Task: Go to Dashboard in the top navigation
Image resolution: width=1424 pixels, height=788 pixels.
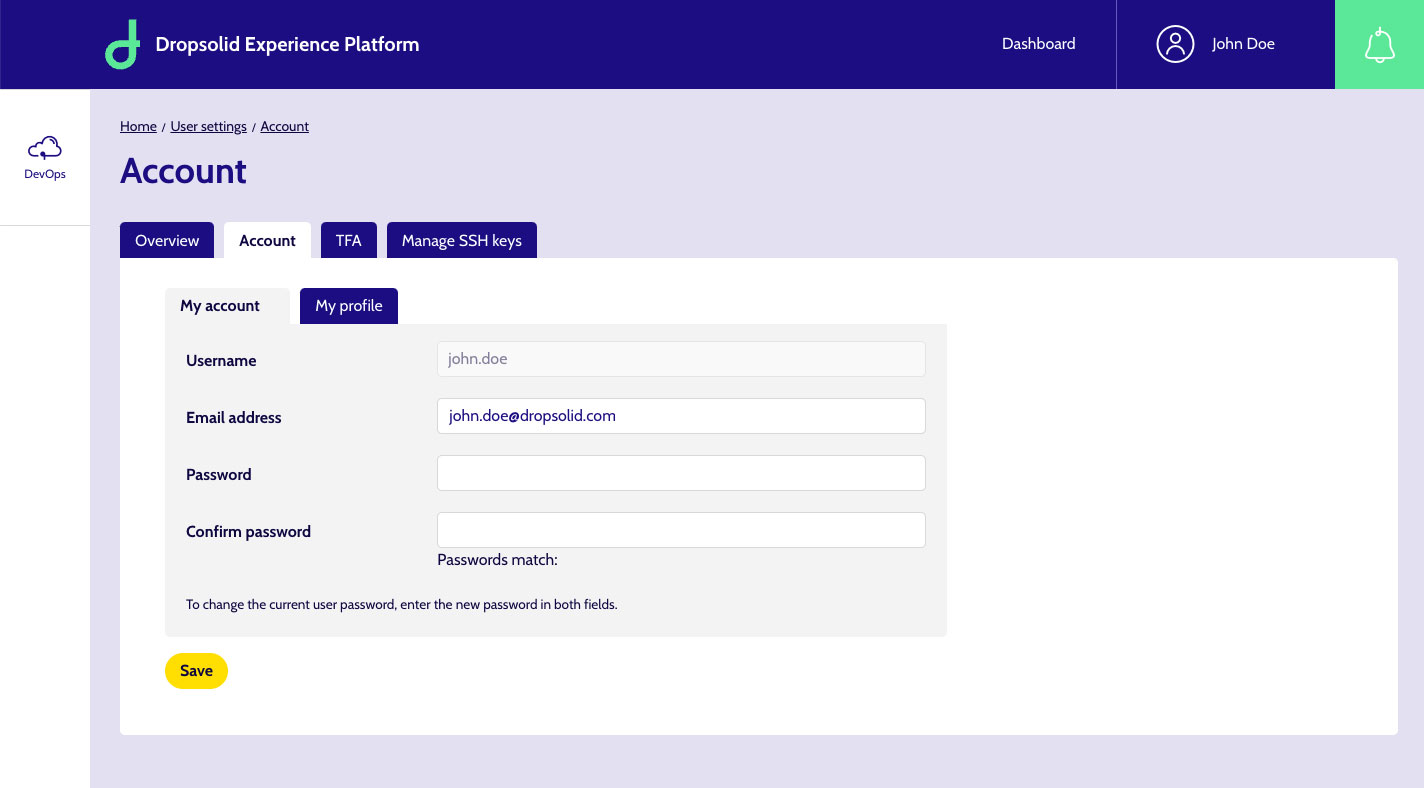Action: pyautogui.click(x=1039, y=44)
